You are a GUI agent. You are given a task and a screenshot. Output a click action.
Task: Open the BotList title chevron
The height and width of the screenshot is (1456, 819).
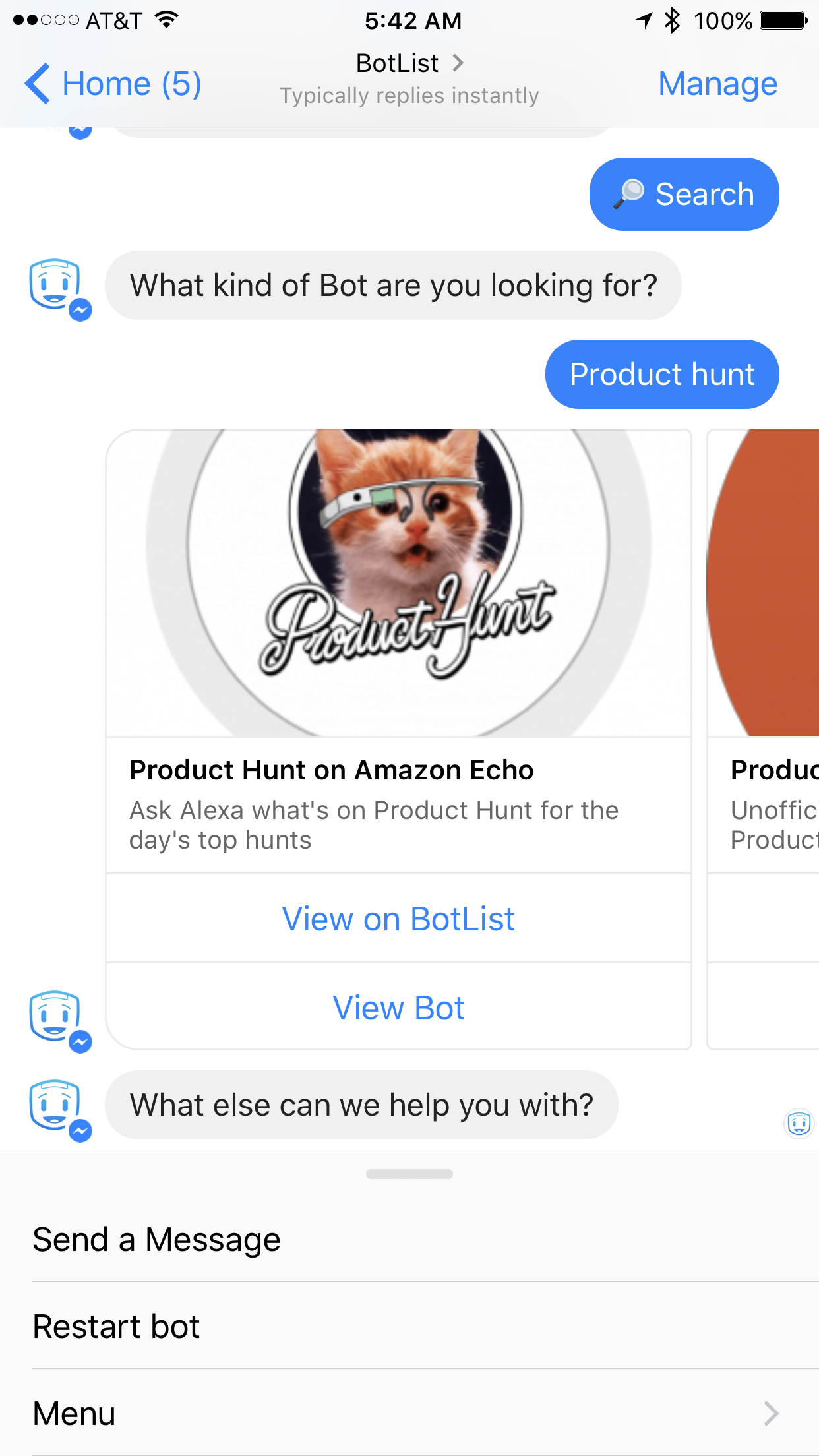tap(458, 63)
